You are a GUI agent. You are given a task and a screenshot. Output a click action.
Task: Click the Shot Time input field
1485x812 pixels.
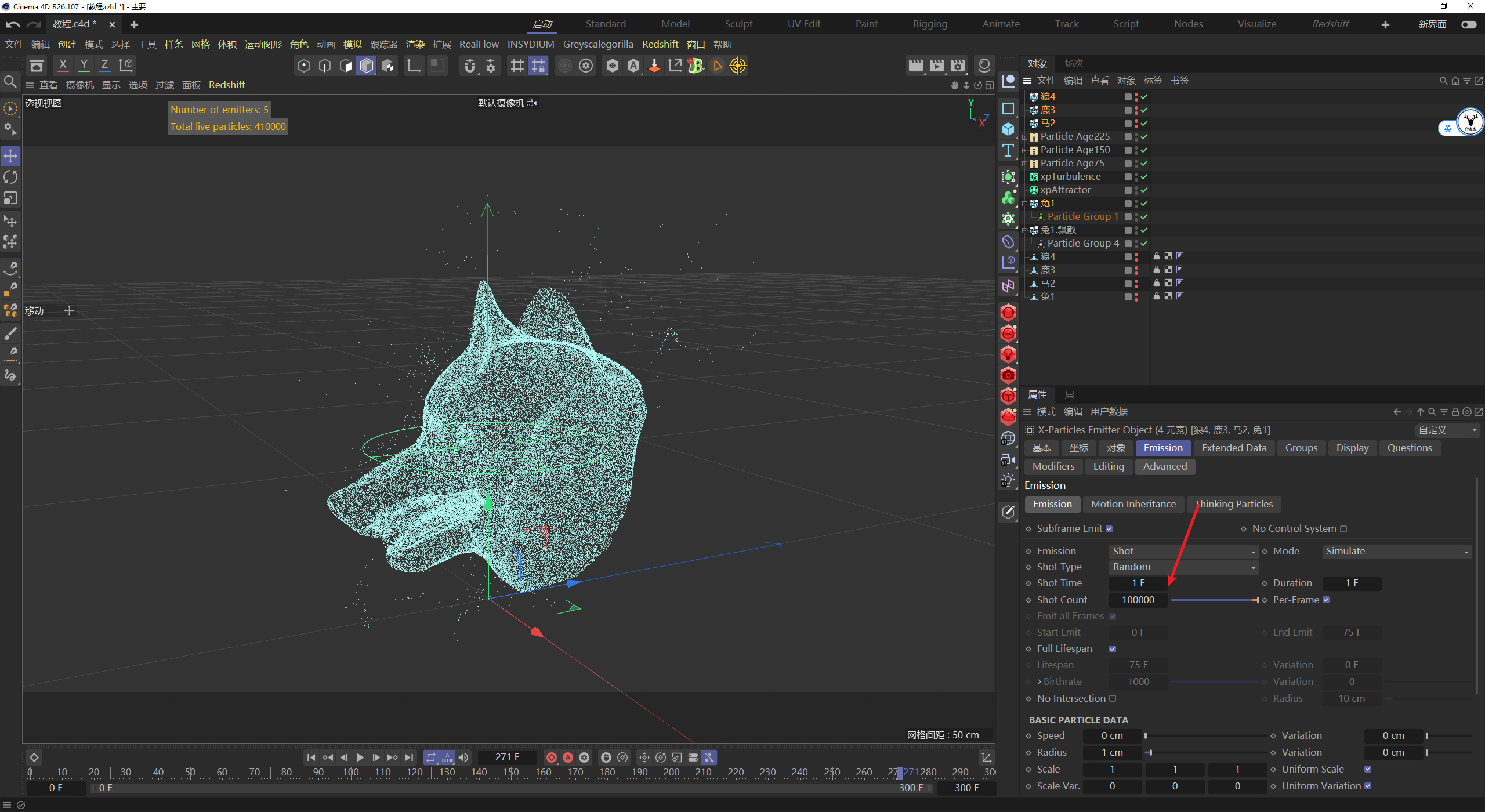[x=1138, y=583]
